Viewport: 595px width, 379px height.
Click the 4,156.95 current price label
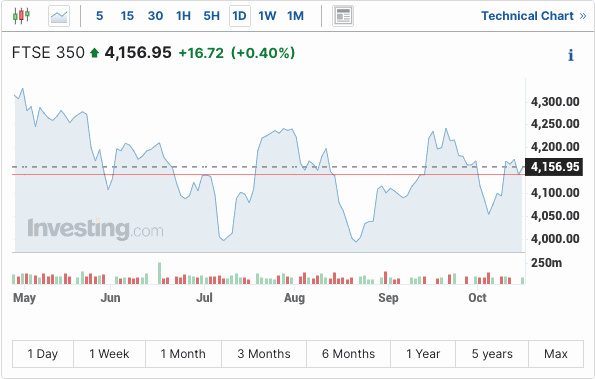tap(554, 167)
